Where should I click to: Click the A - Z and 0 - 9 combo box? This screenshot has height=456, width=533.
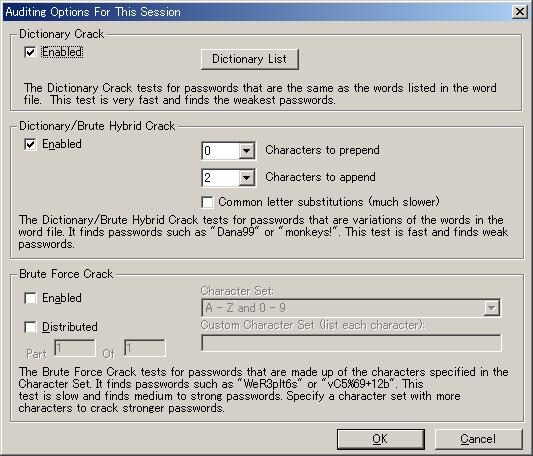[351, 308]
